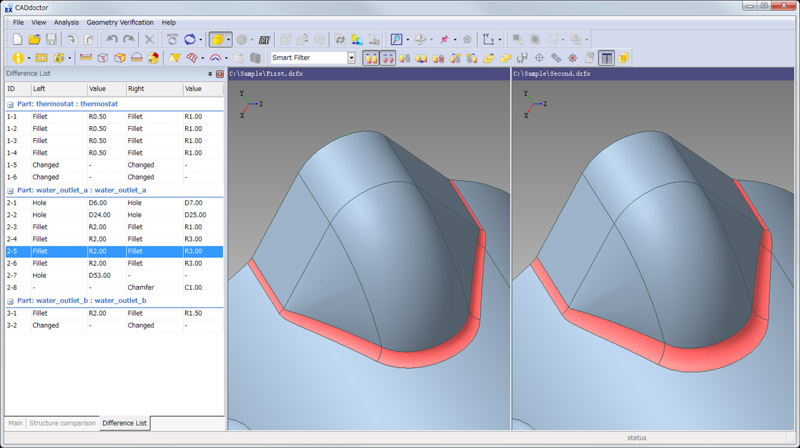Select the highlighted row 2-5 Fillet
800x448 pixels.
pyautogui.click(x=114, y=252)
